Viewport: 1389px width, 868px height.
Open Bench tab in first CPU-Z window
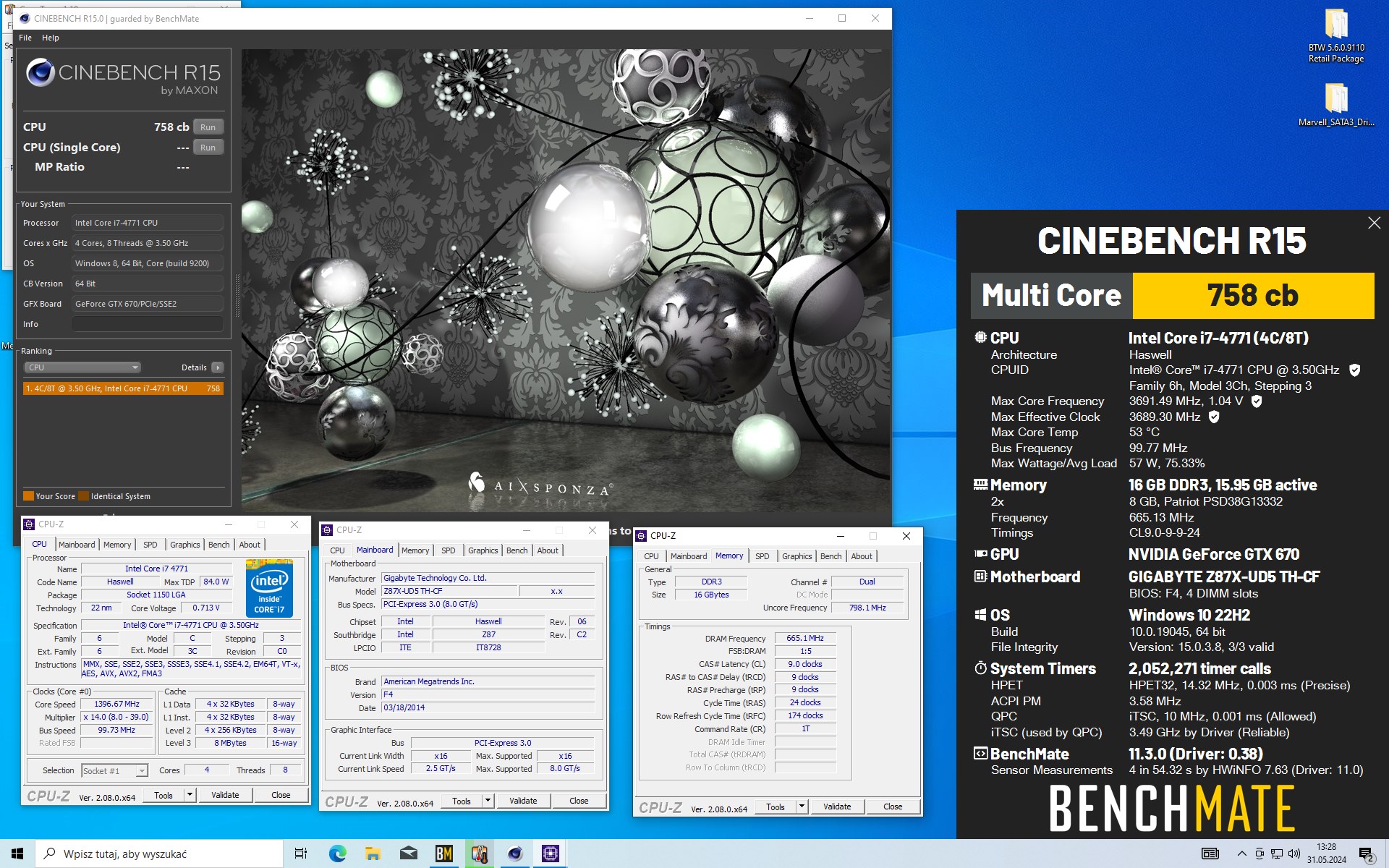[x=218, y=545]
